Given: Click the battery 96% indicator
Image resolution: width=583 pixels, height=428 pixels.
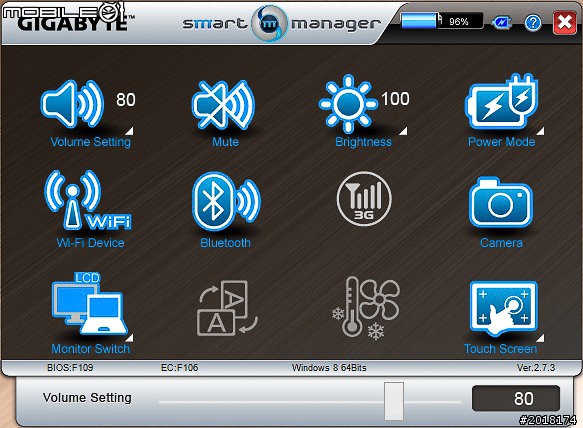Looking at the screenshot, I should click(442, 21).
